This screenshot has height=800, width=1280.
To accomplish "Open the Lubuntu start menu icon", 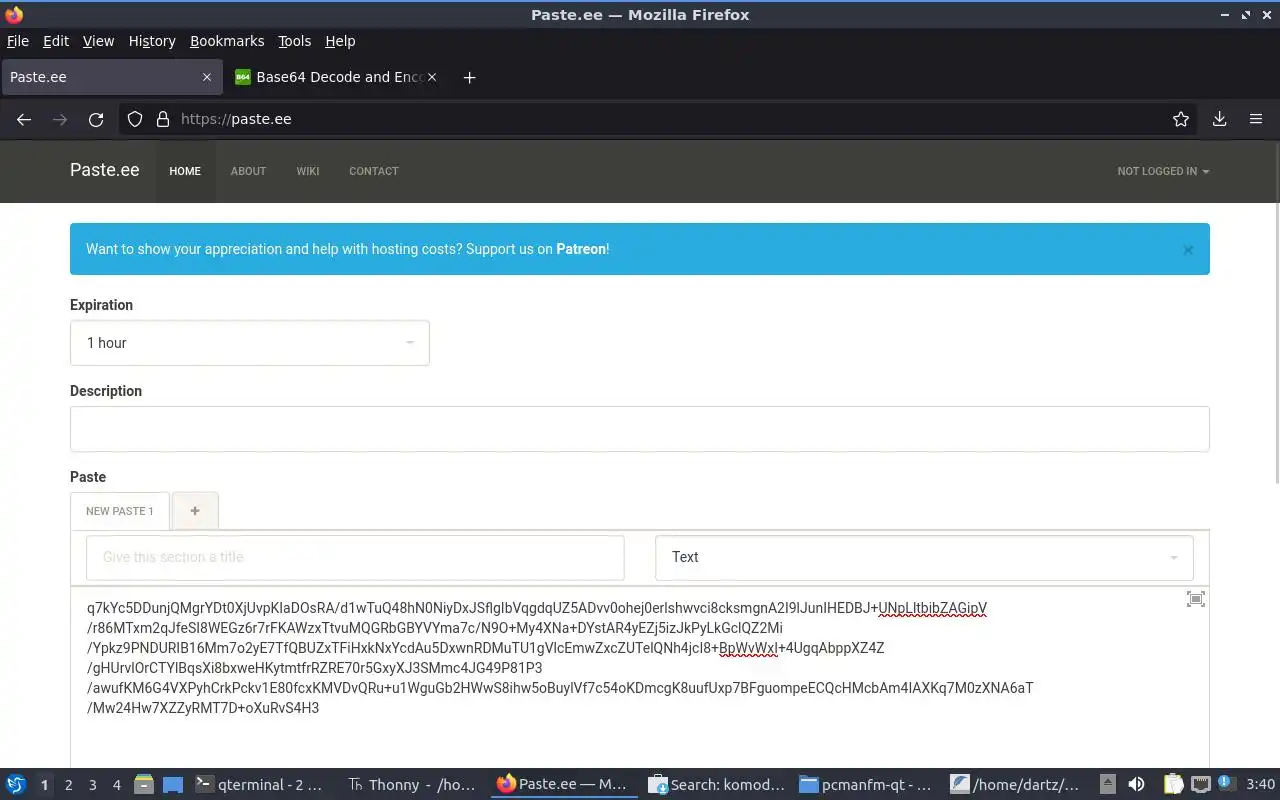I will (16, 785).
